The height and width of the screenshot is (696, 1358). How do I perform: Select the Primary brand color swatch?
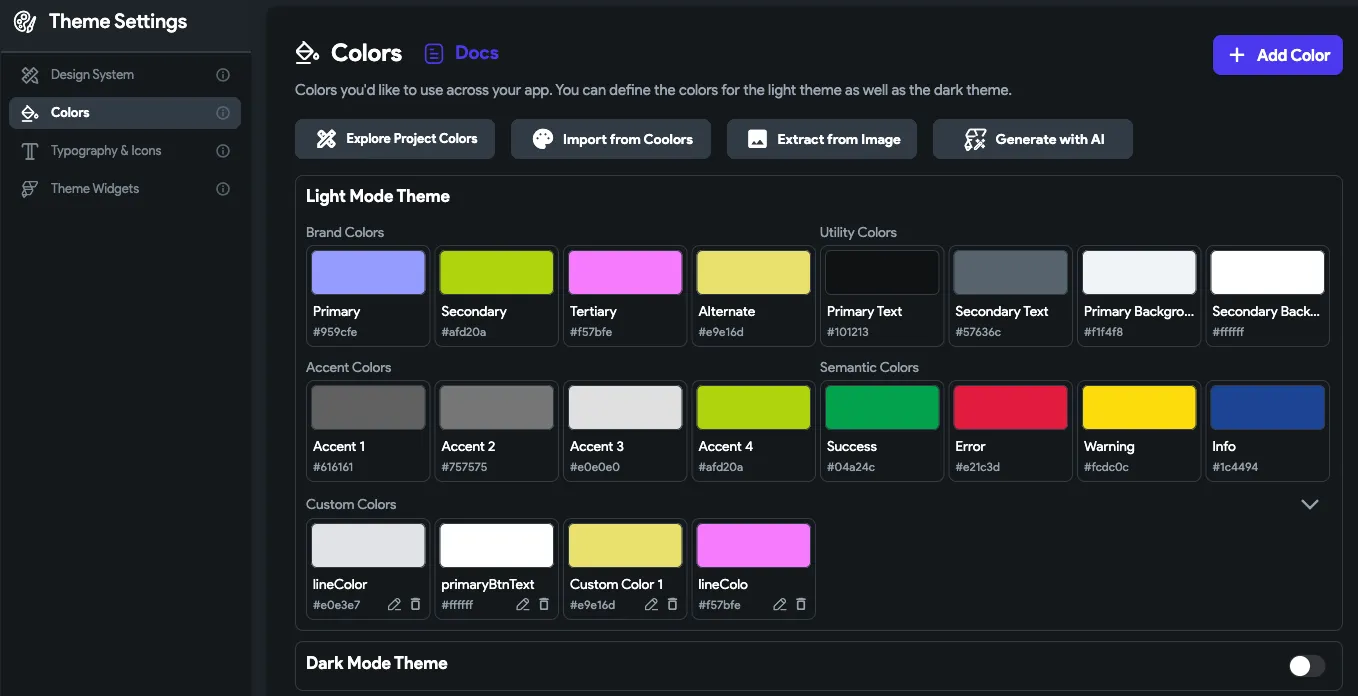pyautogui.click(x=368, y=273)
